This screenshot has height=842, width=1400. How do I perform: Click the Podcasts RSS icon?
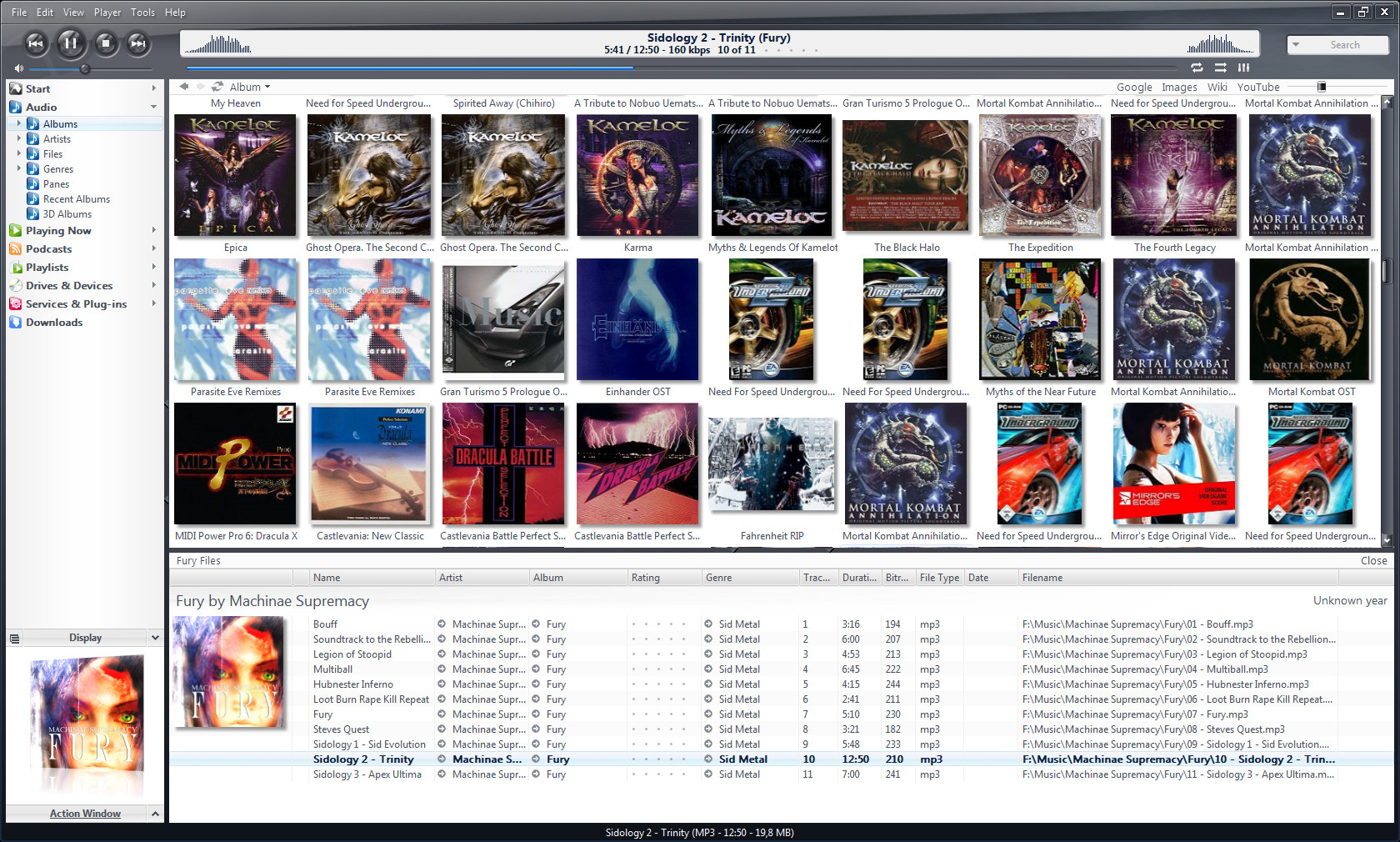(x=15, y=248)
